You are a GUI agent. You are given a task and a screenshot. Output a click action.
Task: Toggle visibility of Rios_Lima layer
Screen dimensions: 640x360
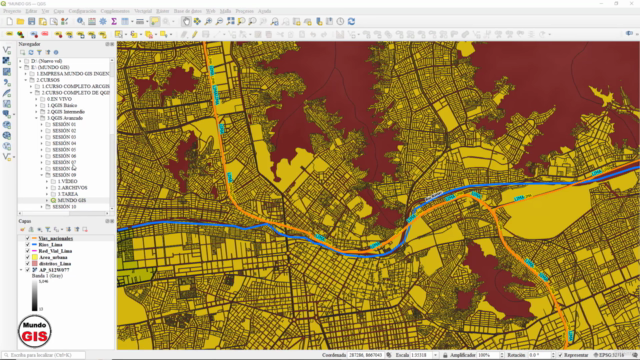(28, 245)
